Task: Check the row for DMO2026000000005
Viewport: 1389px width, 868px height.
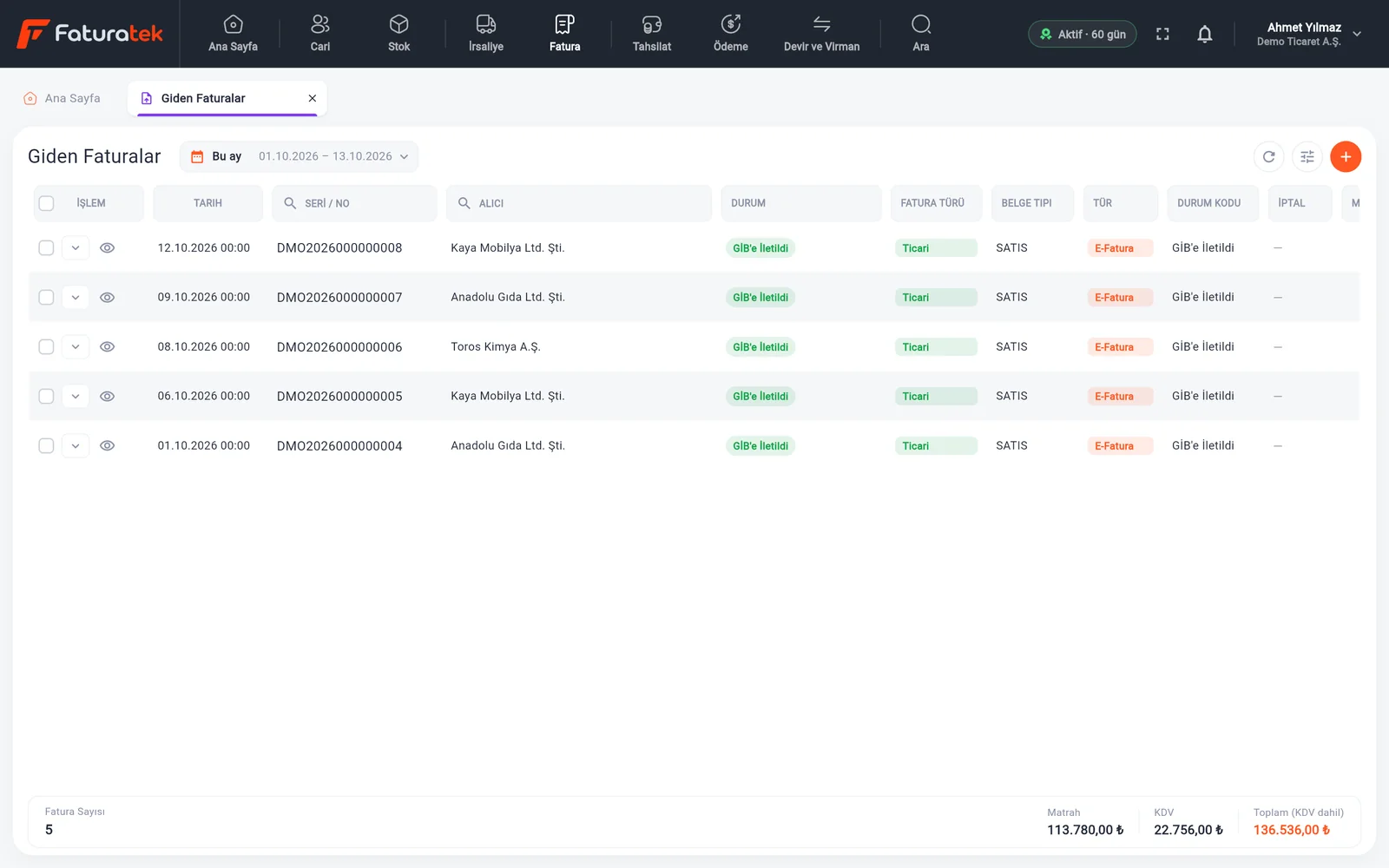Action: tap(47, 397)
